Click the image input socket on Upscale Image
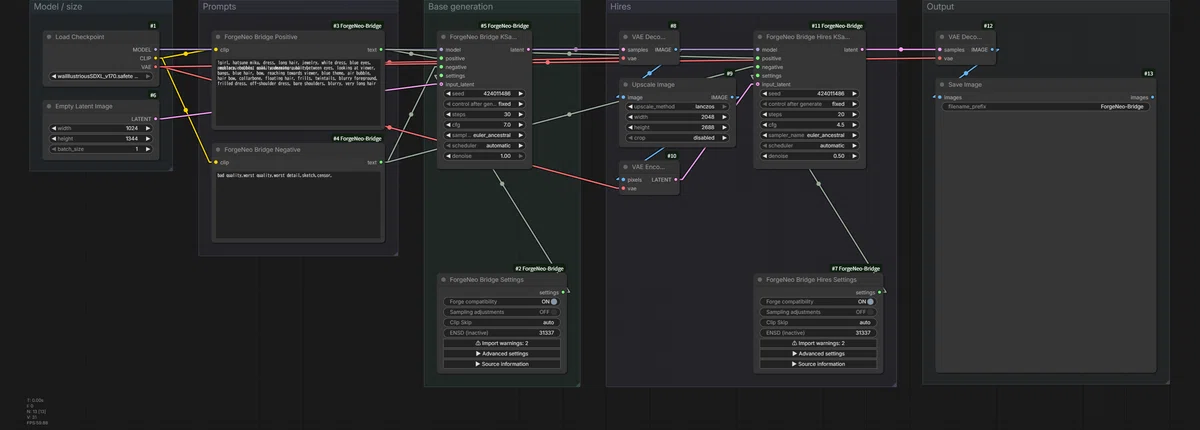The height and width of the screenshot is (430, 1200). pos(622,97)
